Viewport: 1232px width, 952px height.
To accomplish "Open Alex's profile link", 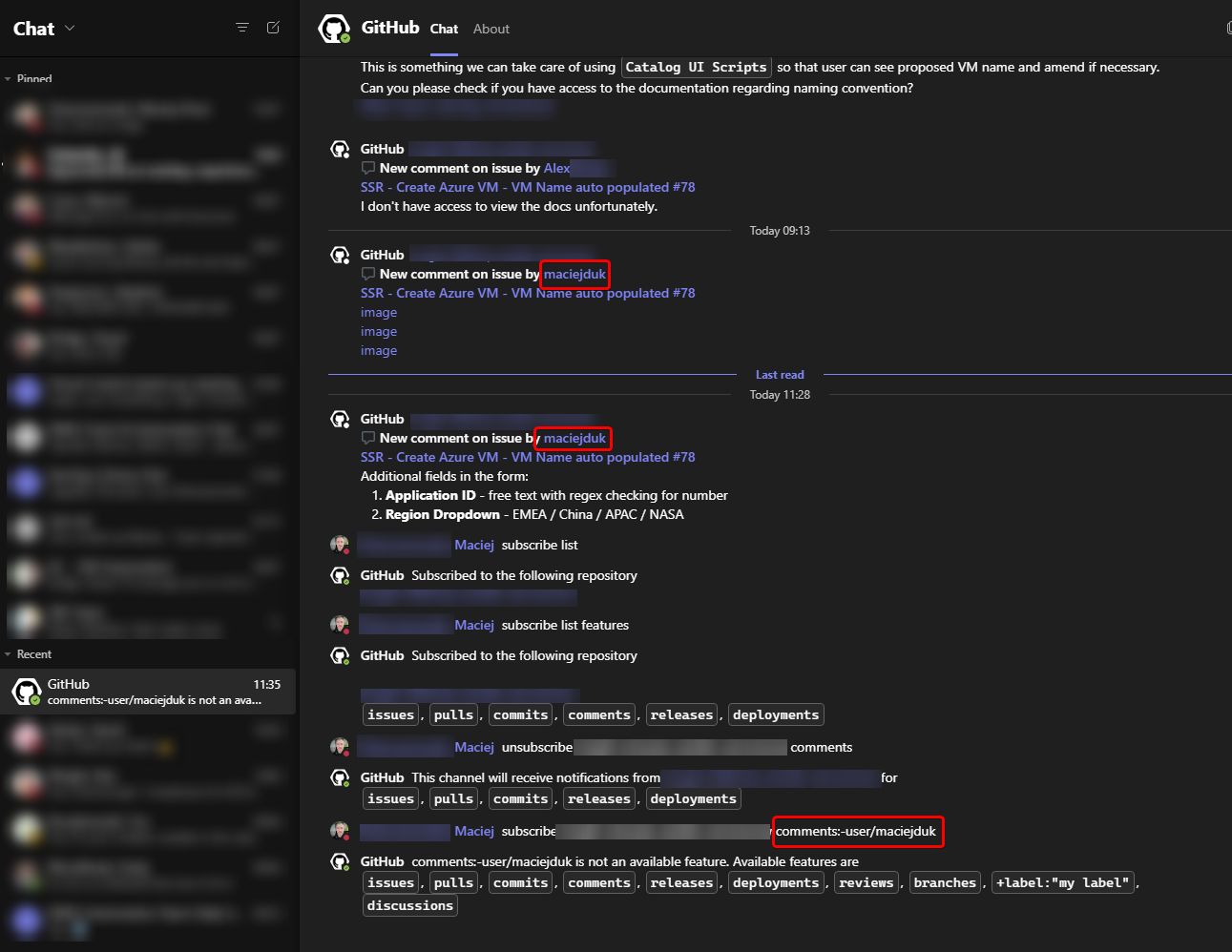I will point(556,168).
